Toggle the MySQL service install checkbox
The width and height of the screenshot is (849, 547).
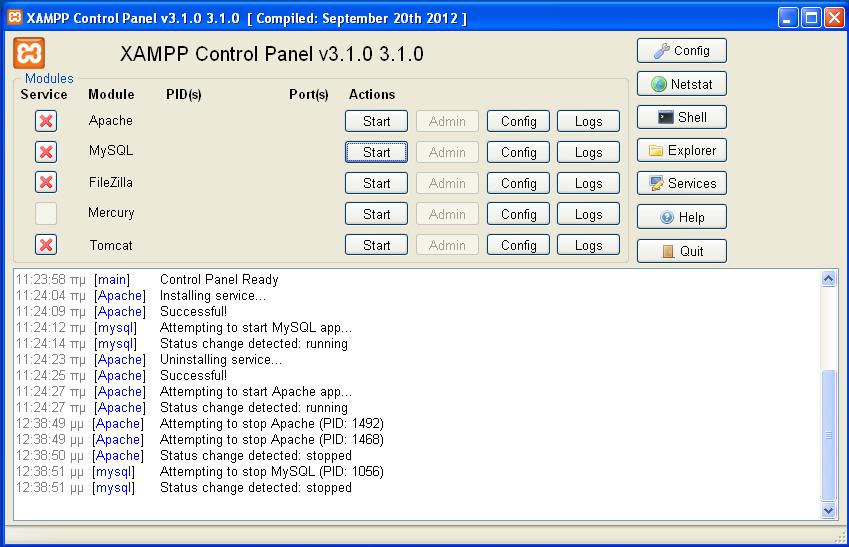click(46, 152)
